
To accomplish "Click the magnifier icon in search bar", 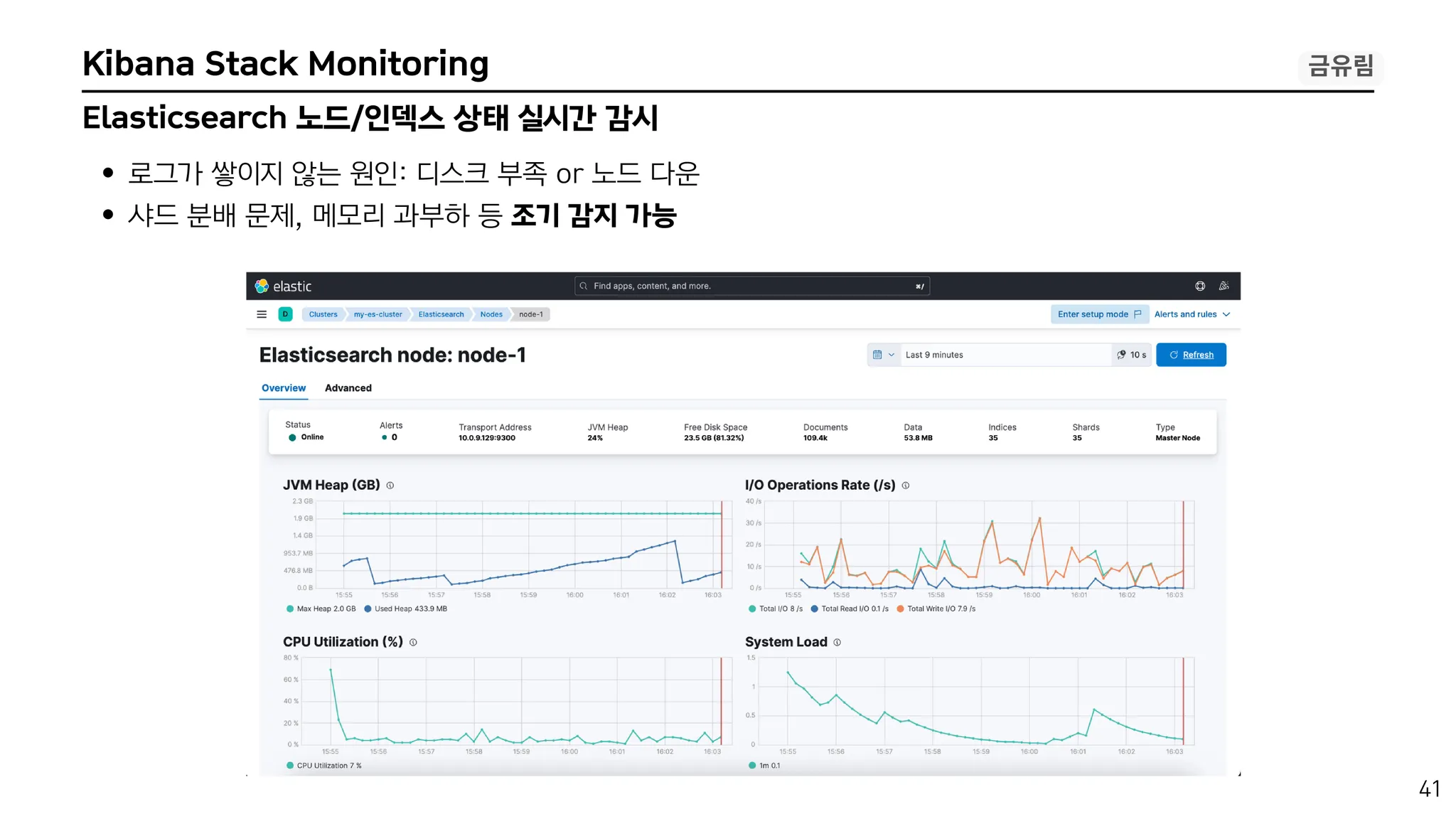I will click(x=584, y=286).
